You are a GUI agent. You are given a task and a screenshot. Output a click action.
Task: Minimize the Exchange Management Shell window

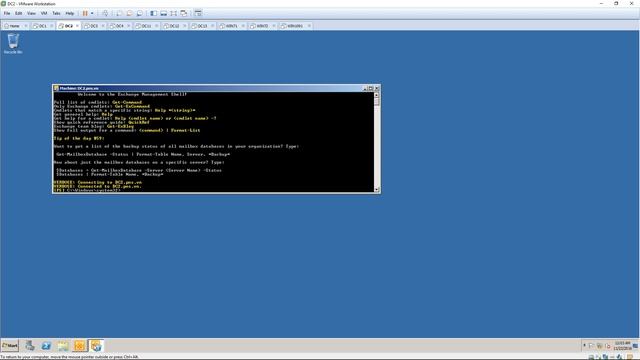click(365, 88)
